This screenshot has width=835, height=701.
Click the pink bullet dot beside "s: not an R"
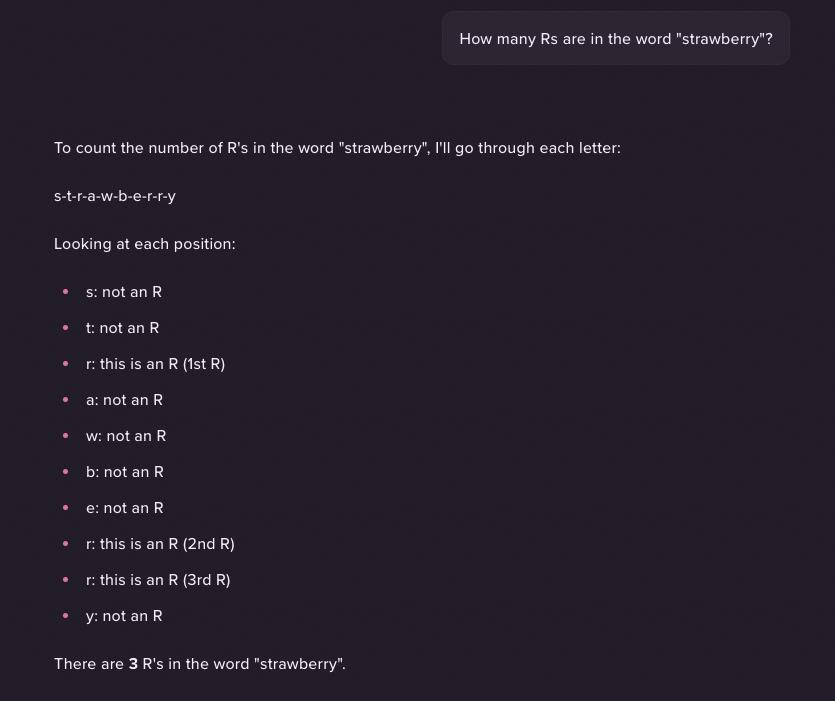click(x=65, y=292)
